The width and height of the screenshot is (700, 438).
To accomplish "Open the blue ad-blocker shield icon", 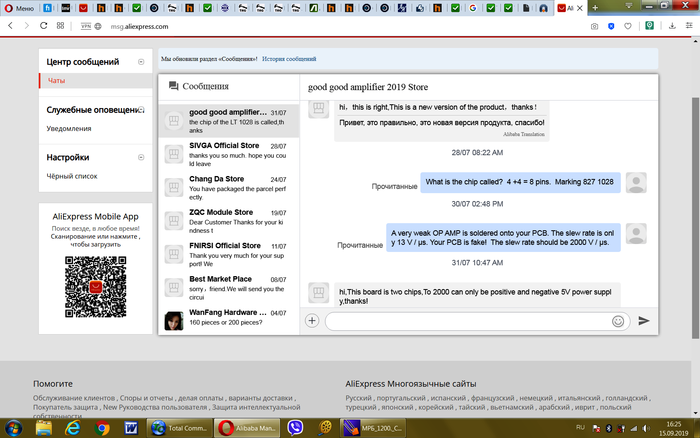I will (611, 26).
